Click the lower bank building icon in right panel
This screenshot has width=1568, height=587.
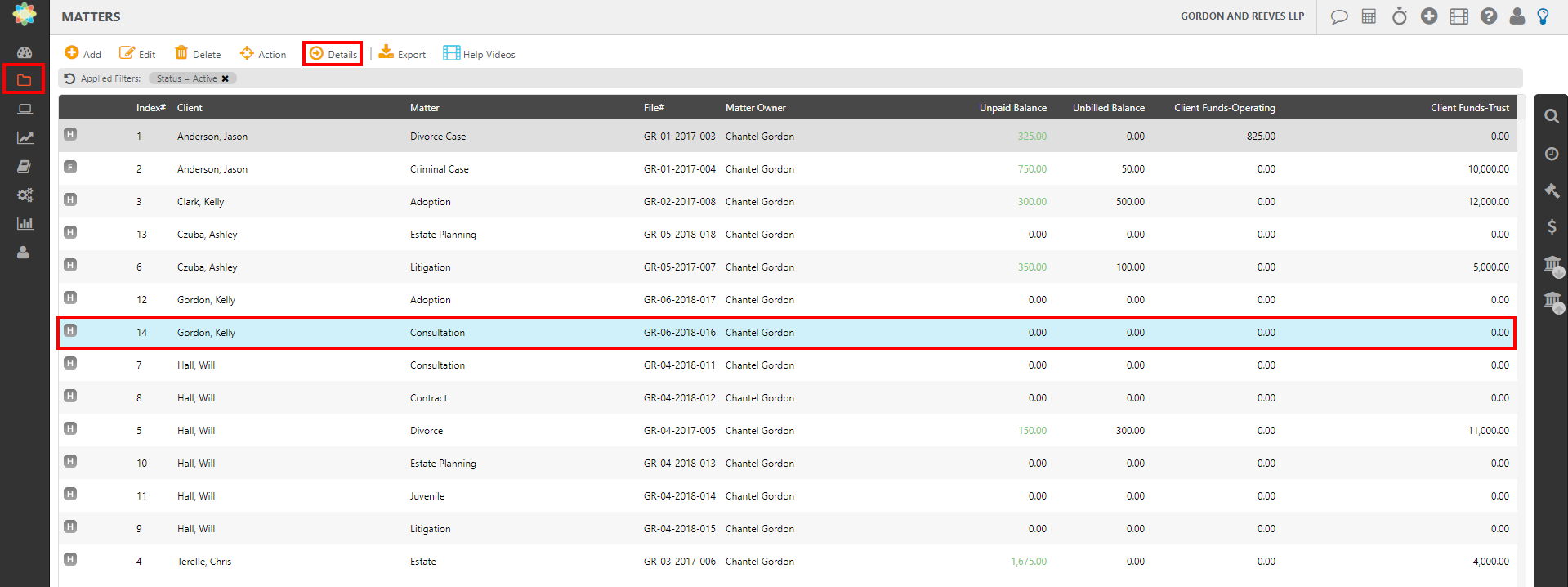(1552, 302)
